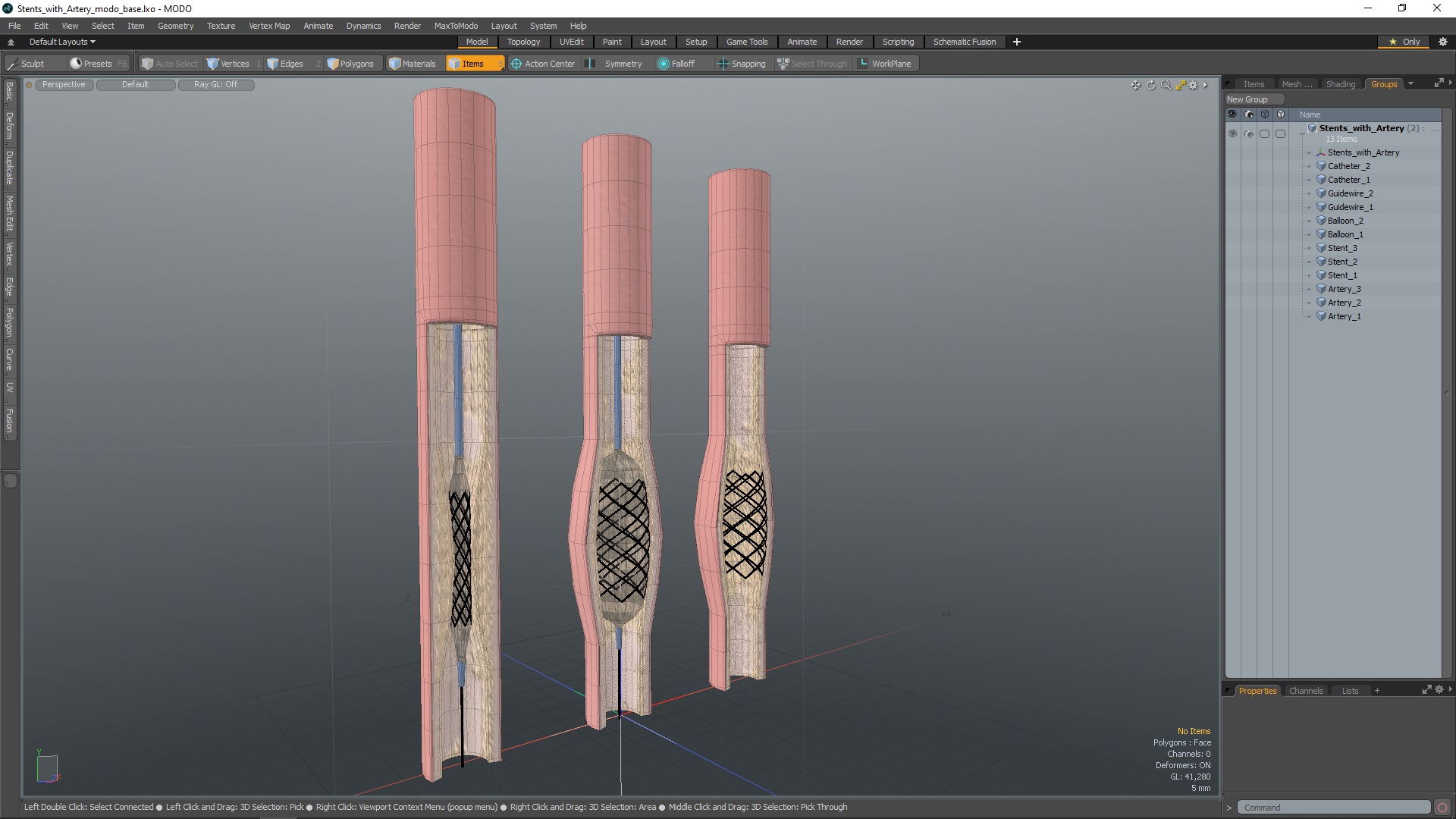The width and height of the screenshot is (1456, 819).
Task: Open the MaxToModo menu
Action: point(456,26)
